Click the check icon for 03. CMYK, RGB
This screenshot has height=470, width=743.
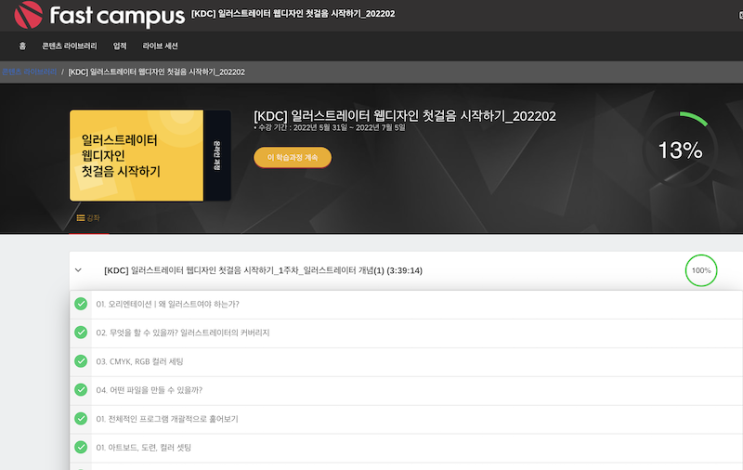(81, 361)
